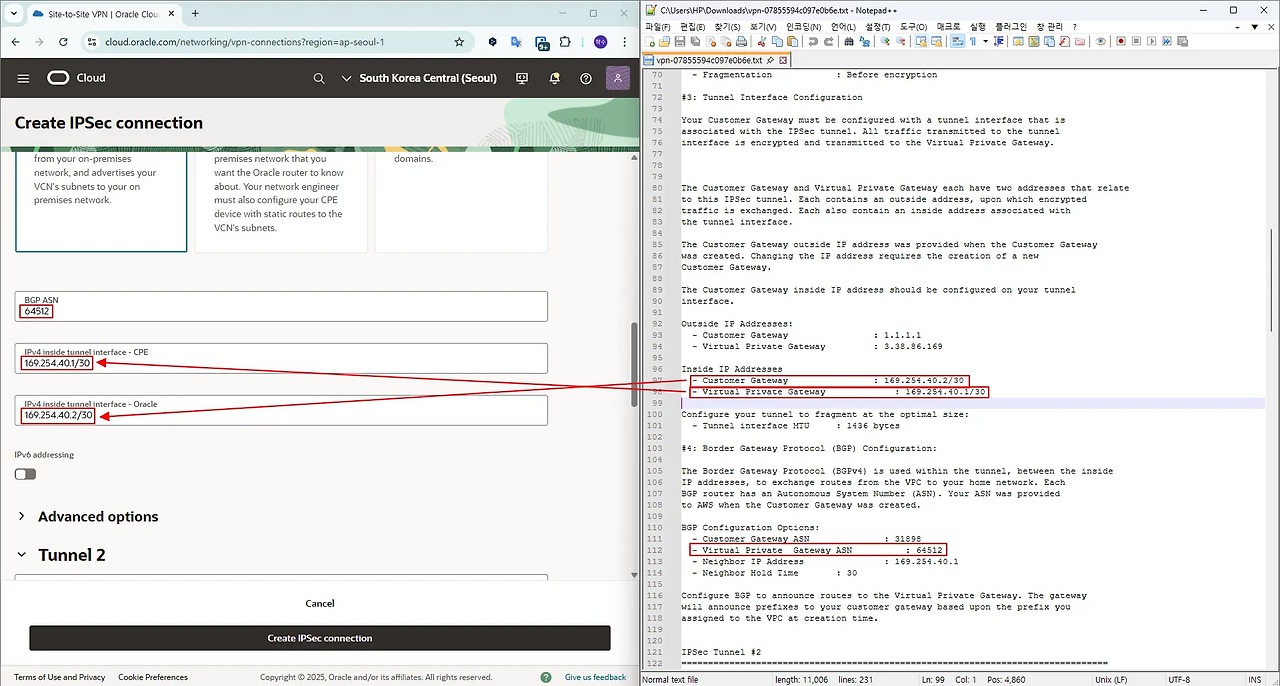Click the Notepad++ Save file toolbar icon
This screenshot has height=686, width=1280.
[680, 42]
